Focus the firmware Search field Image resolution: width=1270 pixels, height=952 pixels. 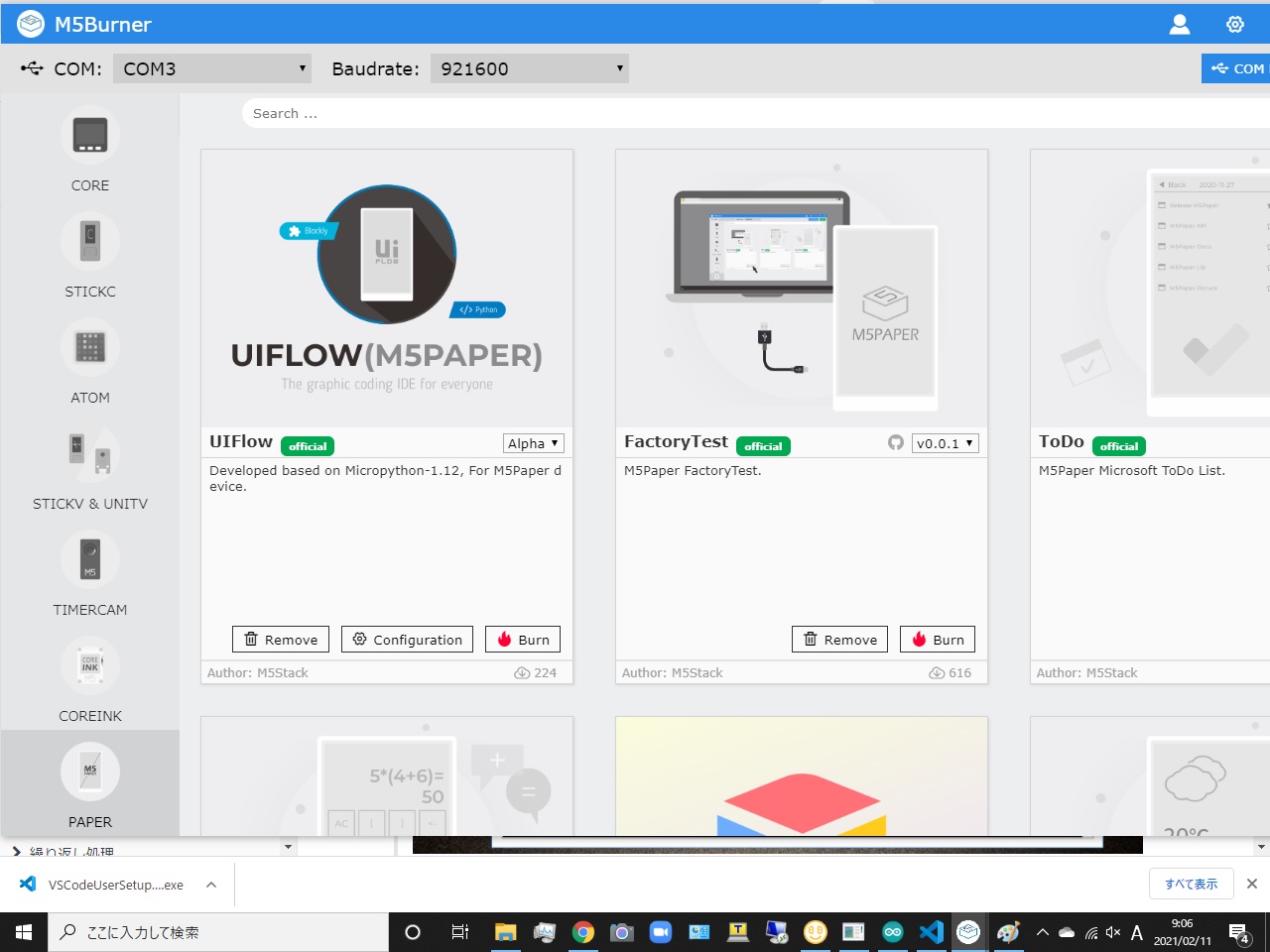pyautogui.click(x=756, y=113)
